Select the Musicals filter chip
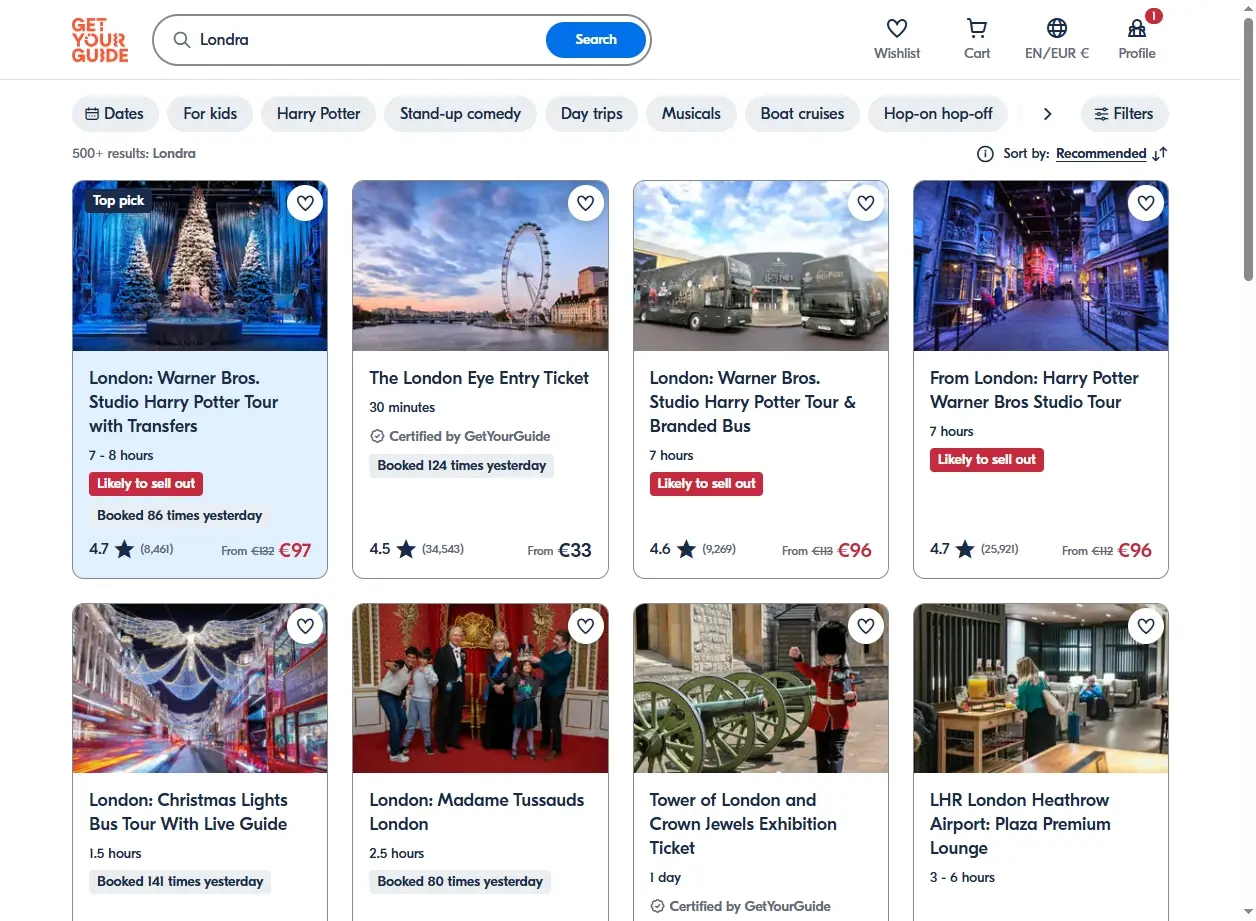Viewport: 1256px width, 921px height. (x=691, y=114)
